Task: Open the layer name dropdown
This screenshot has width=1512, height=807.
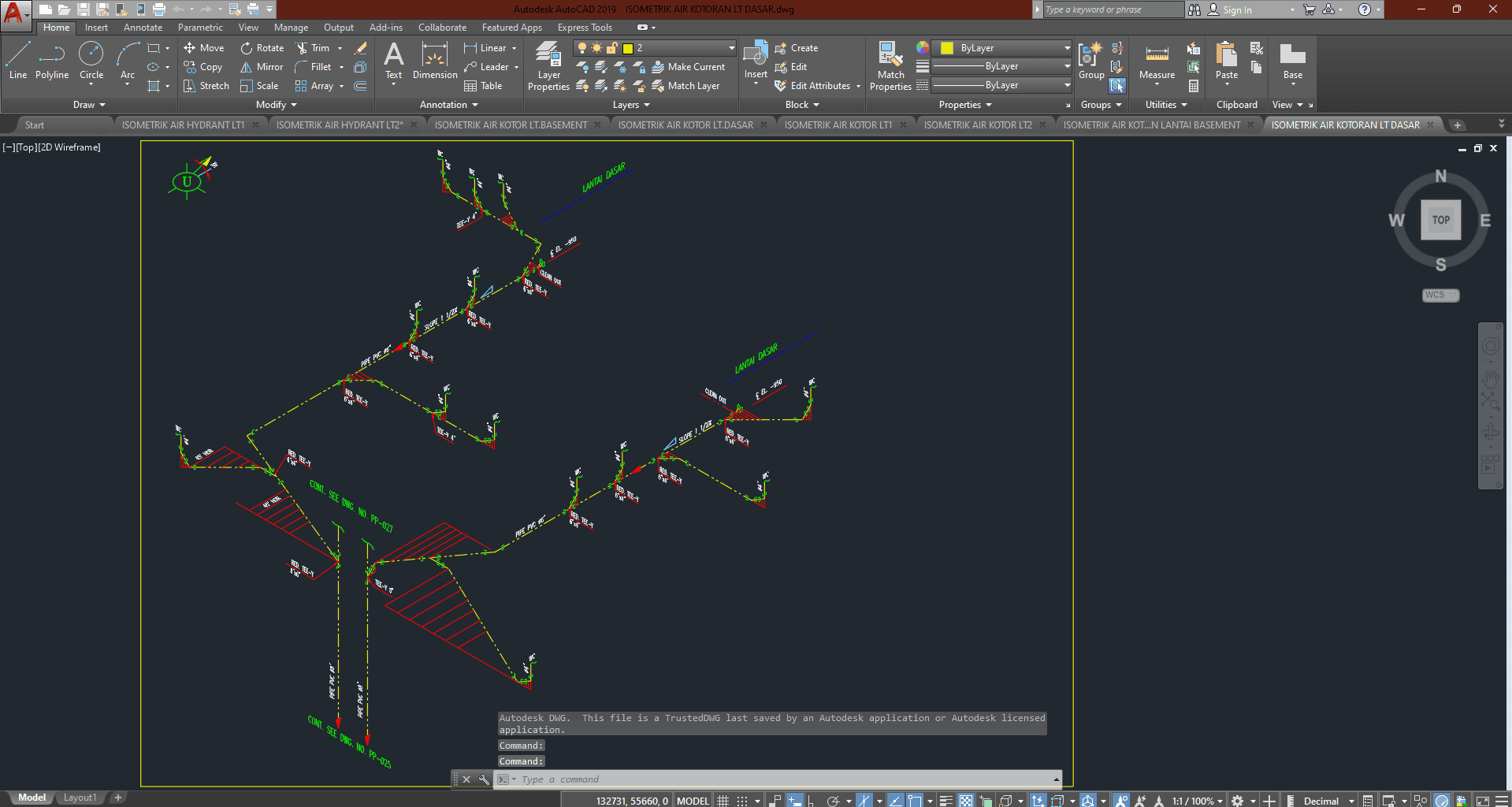Action: 731,48
